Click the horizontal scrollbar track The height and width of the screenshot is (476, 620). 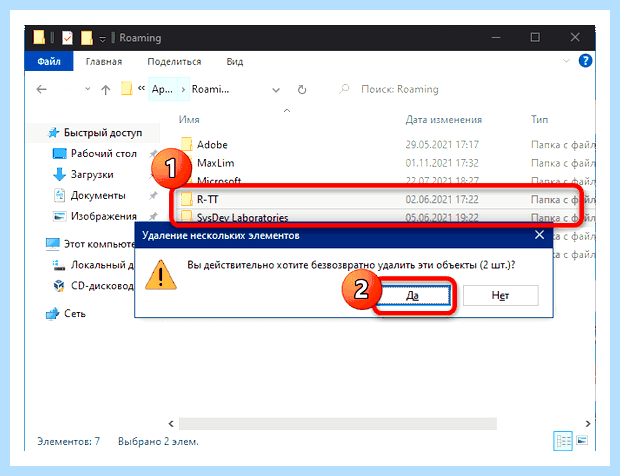[338, 423]
